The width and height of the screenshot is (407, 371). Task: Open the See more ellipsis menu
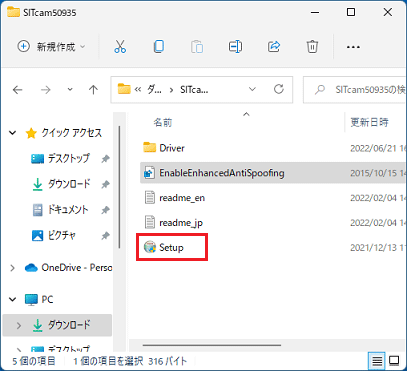pos(353,47)
